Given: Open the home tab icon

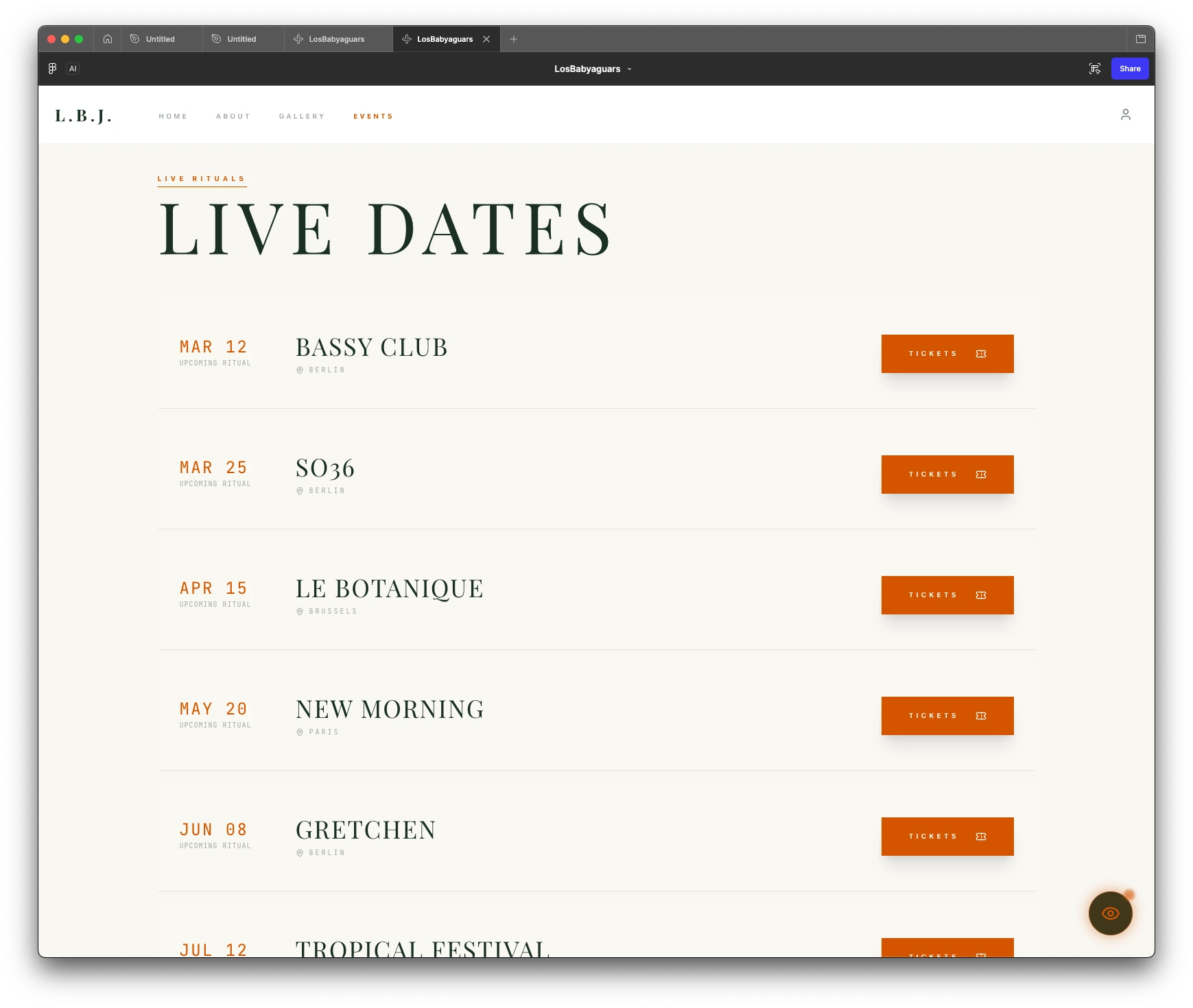Looking at the screenshot, I should click(x=108, y=39).
